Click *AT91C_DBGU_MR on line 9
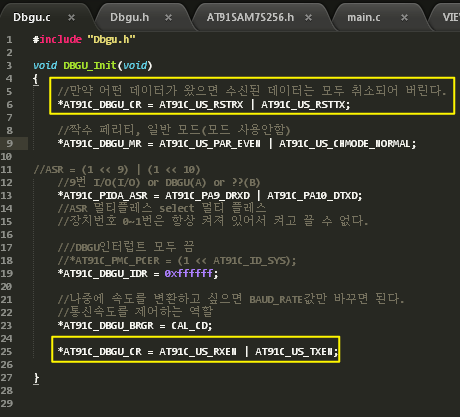Screen dimensions: 460x417 (x=100, y=144)
